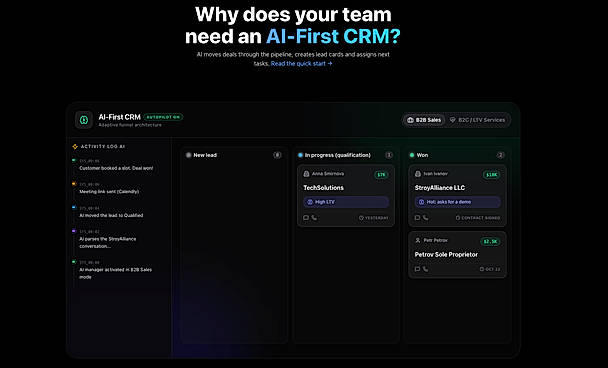Click person icon beside Petr Petrov
The height and width of the screenshot is (368, 608).
[x=418, y=240]
